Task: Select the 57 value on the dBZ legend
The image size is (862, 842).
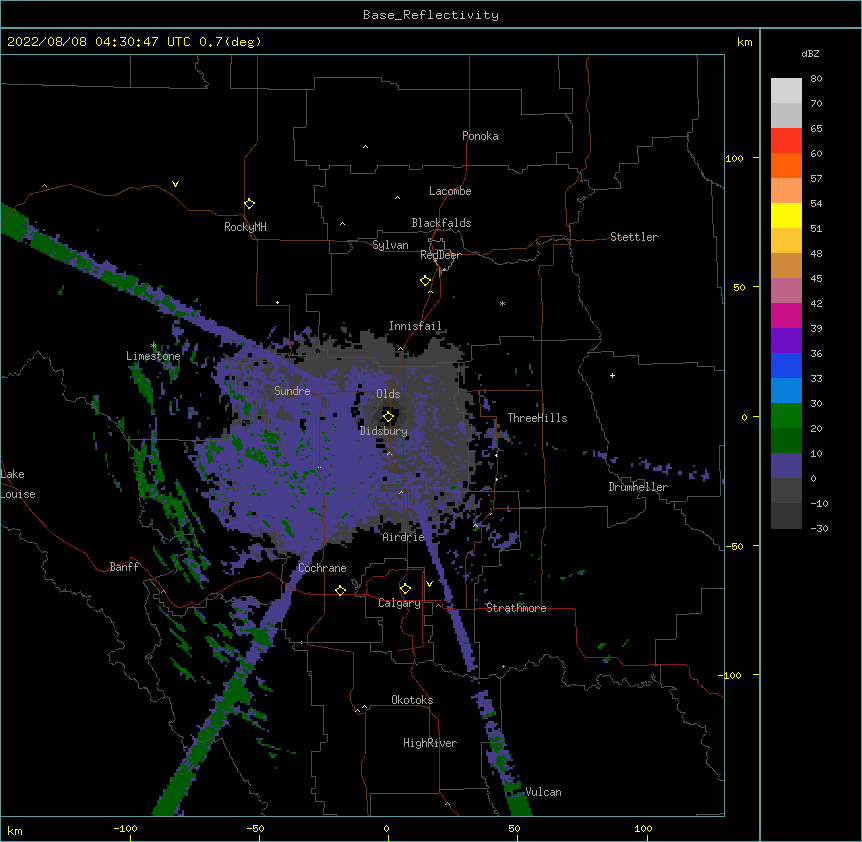Action: point(816,179)
